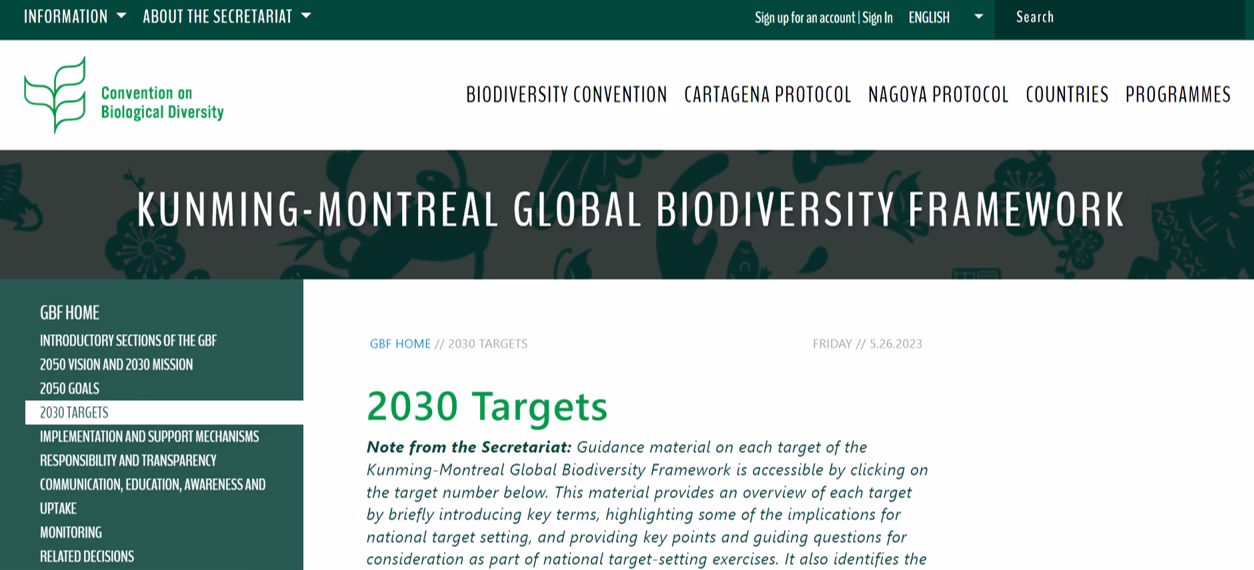Click GBF HOME breadcrumb link
The image size is (1254, 570).
pyautogui.click(x=400, y=344)
